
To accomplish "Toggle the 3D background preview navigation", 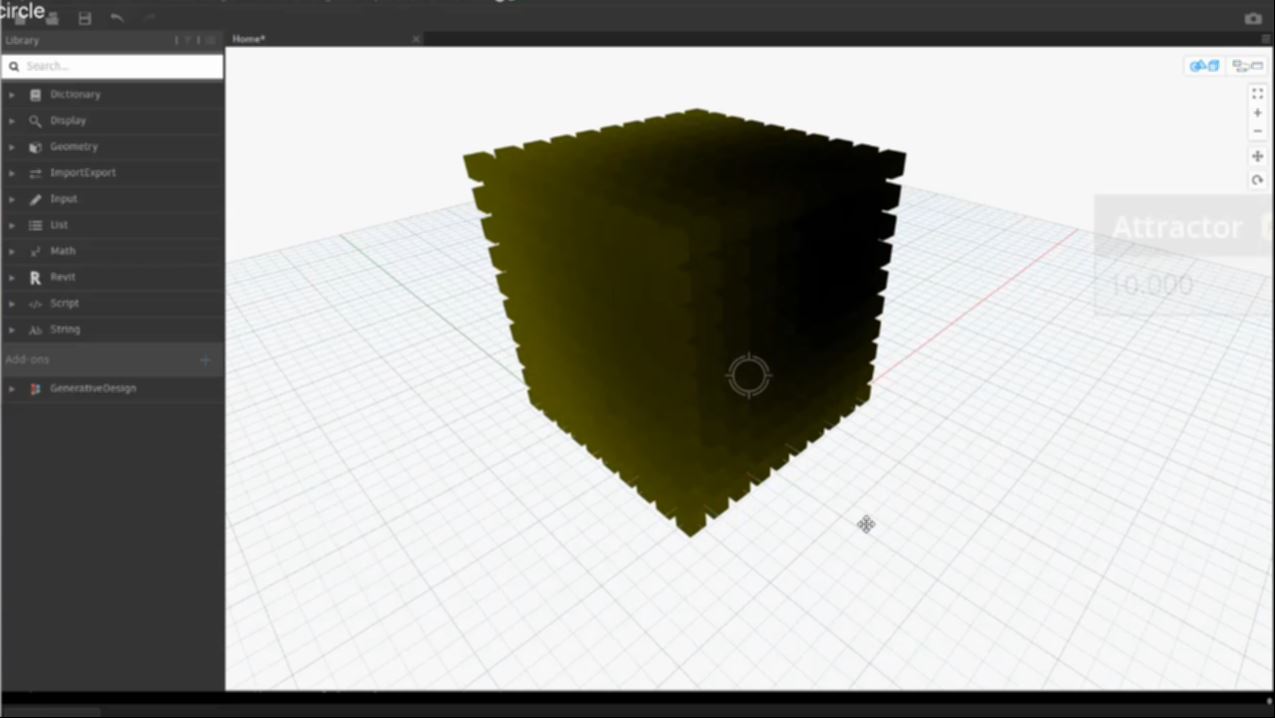I will coord(1204,66).
